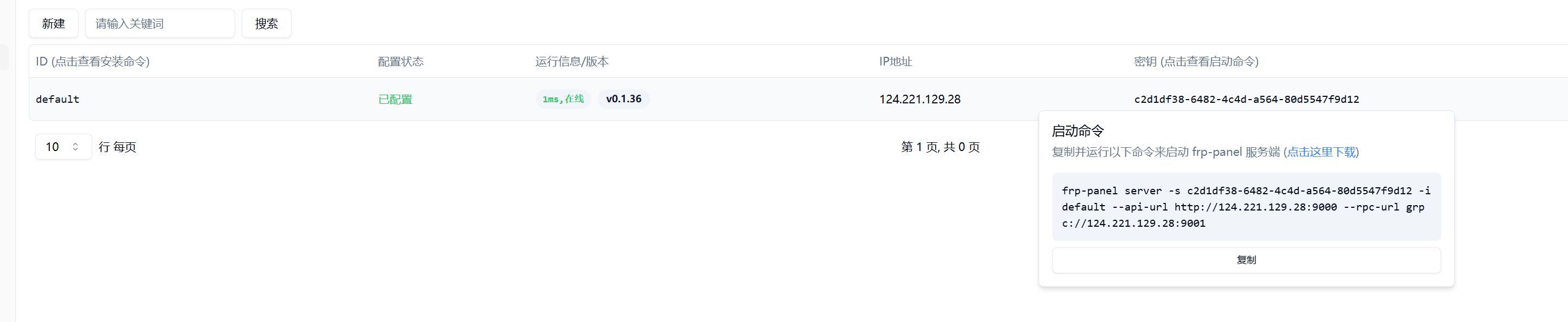The width and height of the screenshot is (1568, 322).
Task: Click the default ID to view install command
Action: (x=58, y=99)
